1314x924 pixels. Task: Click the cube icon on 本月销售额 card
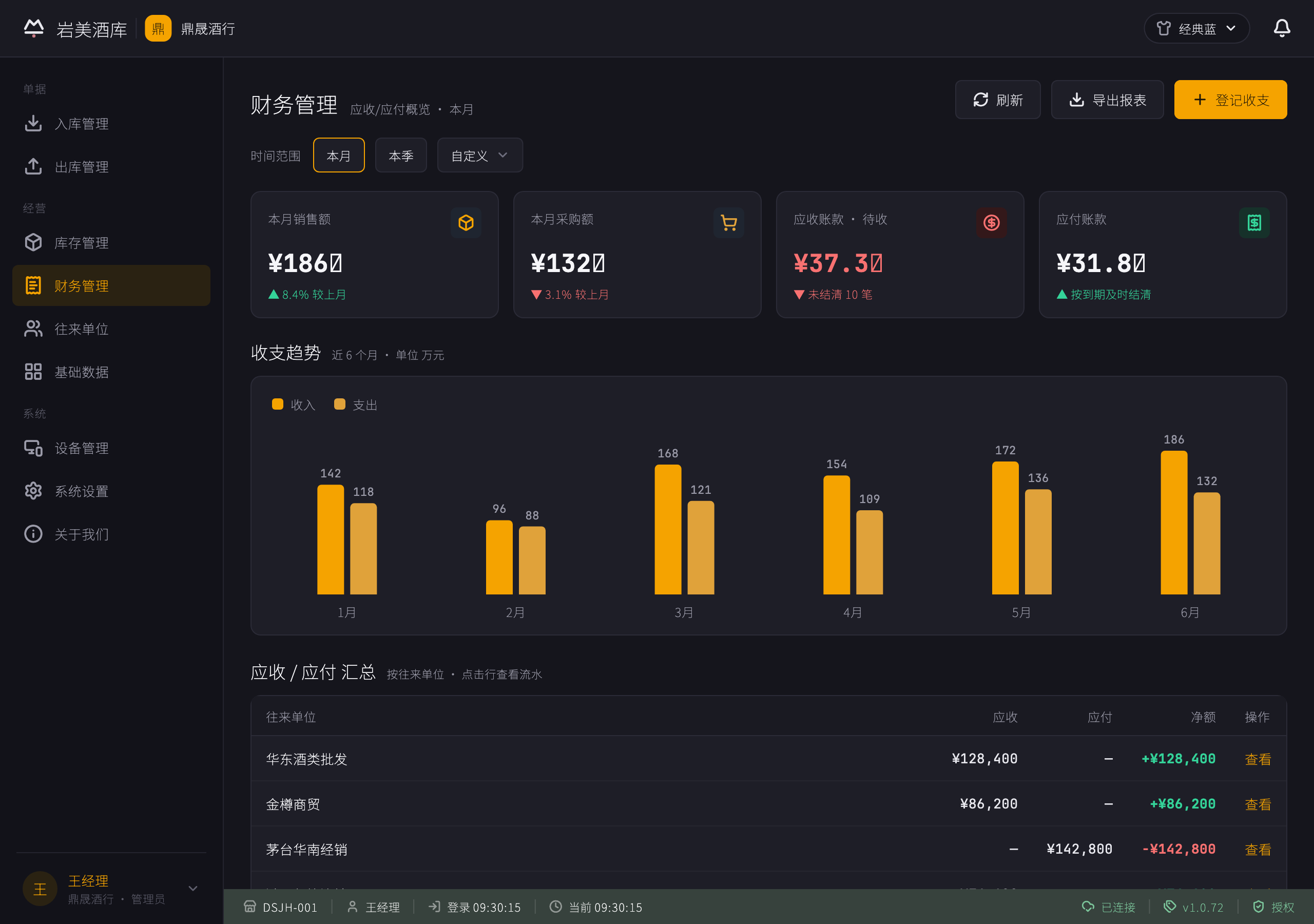466,223
